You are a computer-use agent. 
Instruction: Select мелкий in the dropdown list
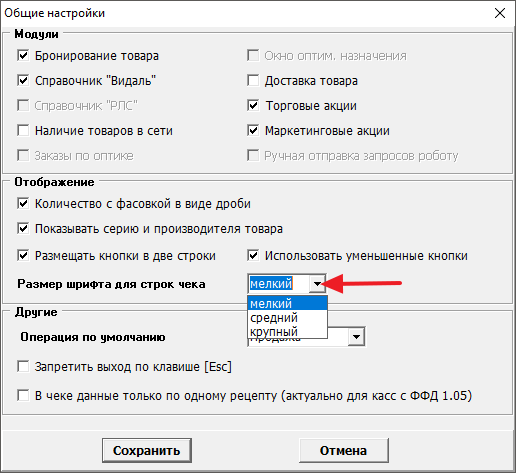[x=287, y=303]
